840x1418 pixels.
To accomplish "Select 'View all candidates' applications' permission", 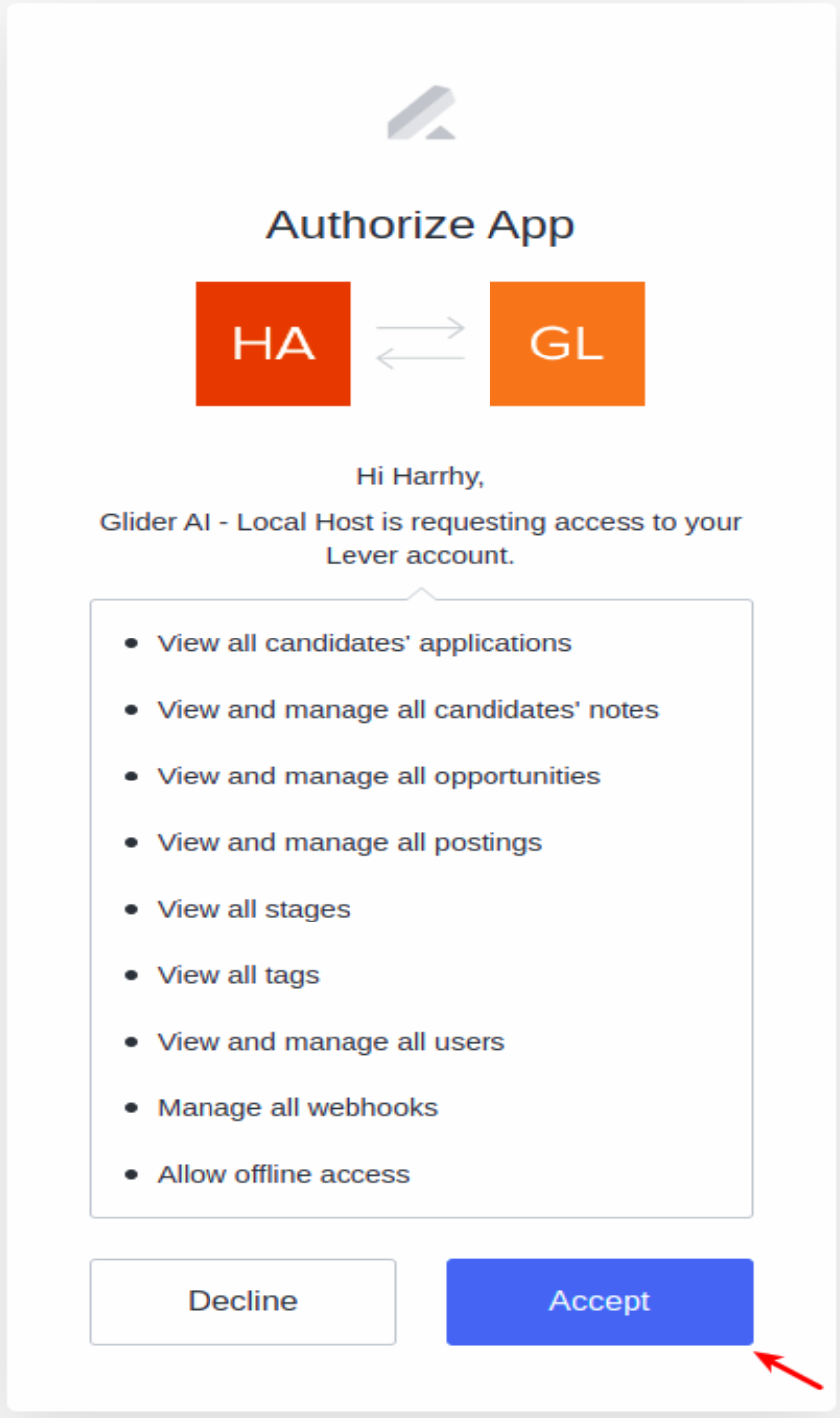I will coord(363,643).
